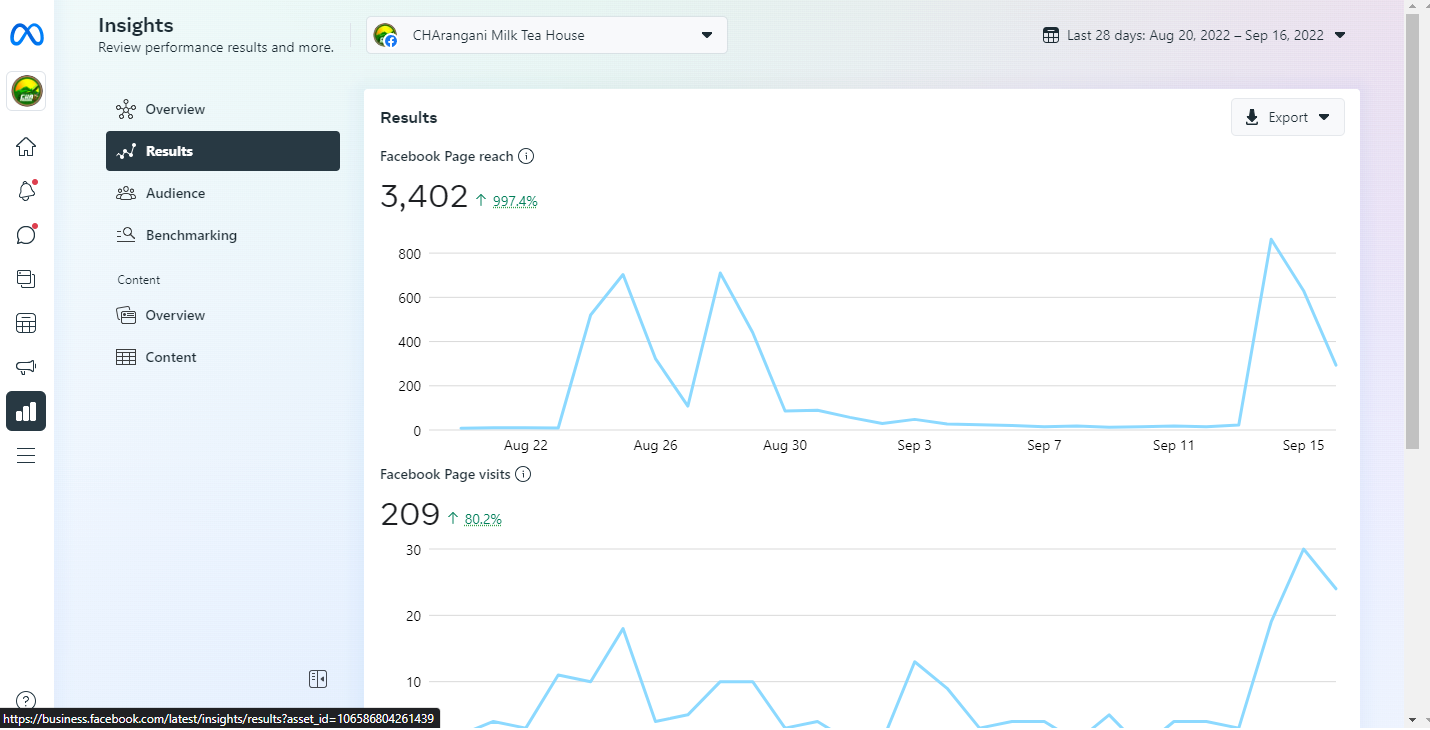Open the Home icon in sidebar
Viewport: 1430px width, 730px height.
point(26,147)
